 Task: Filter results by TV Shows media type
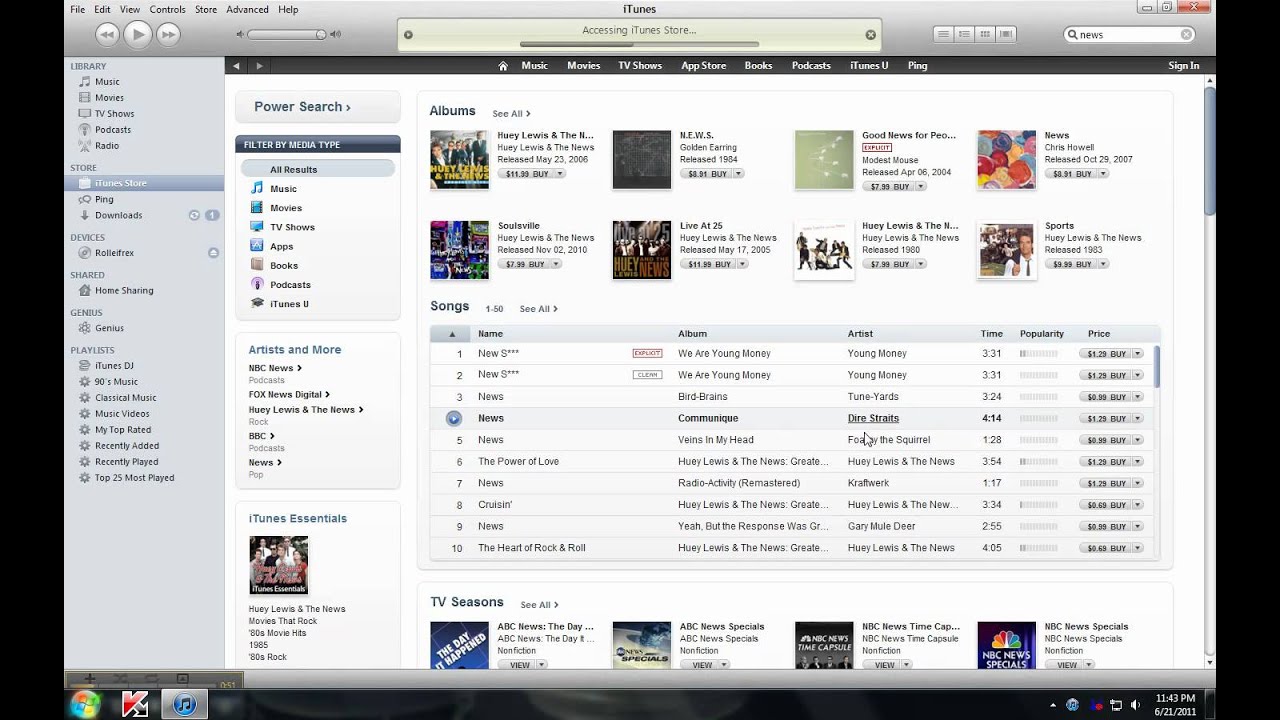pos(292,227)
